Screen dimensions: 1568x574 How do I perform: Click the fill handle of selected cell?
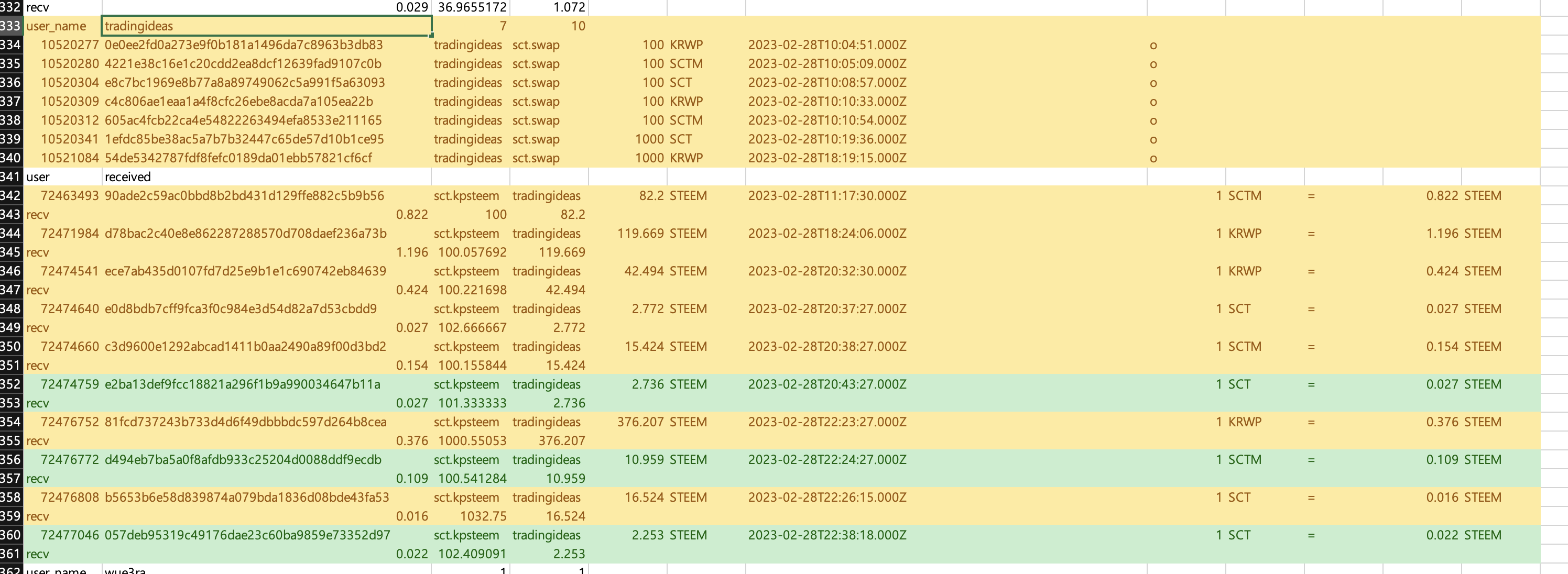431,35
